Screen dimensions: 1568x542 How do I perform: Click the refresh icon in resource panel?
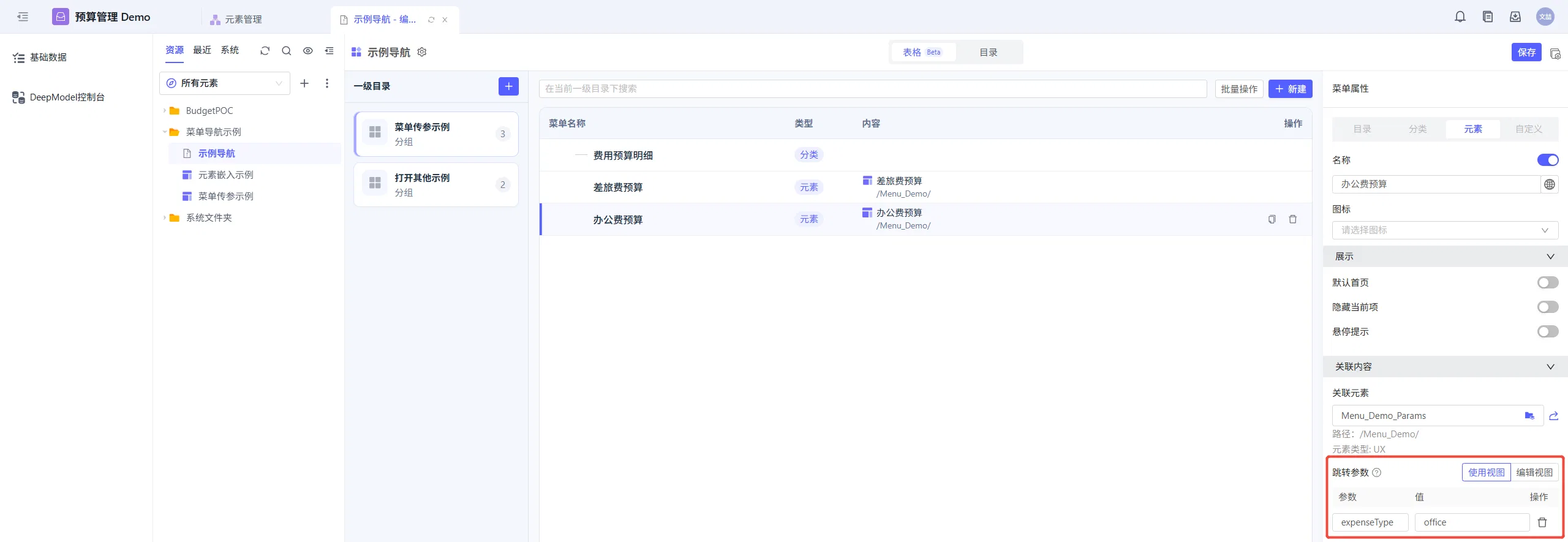265,51
